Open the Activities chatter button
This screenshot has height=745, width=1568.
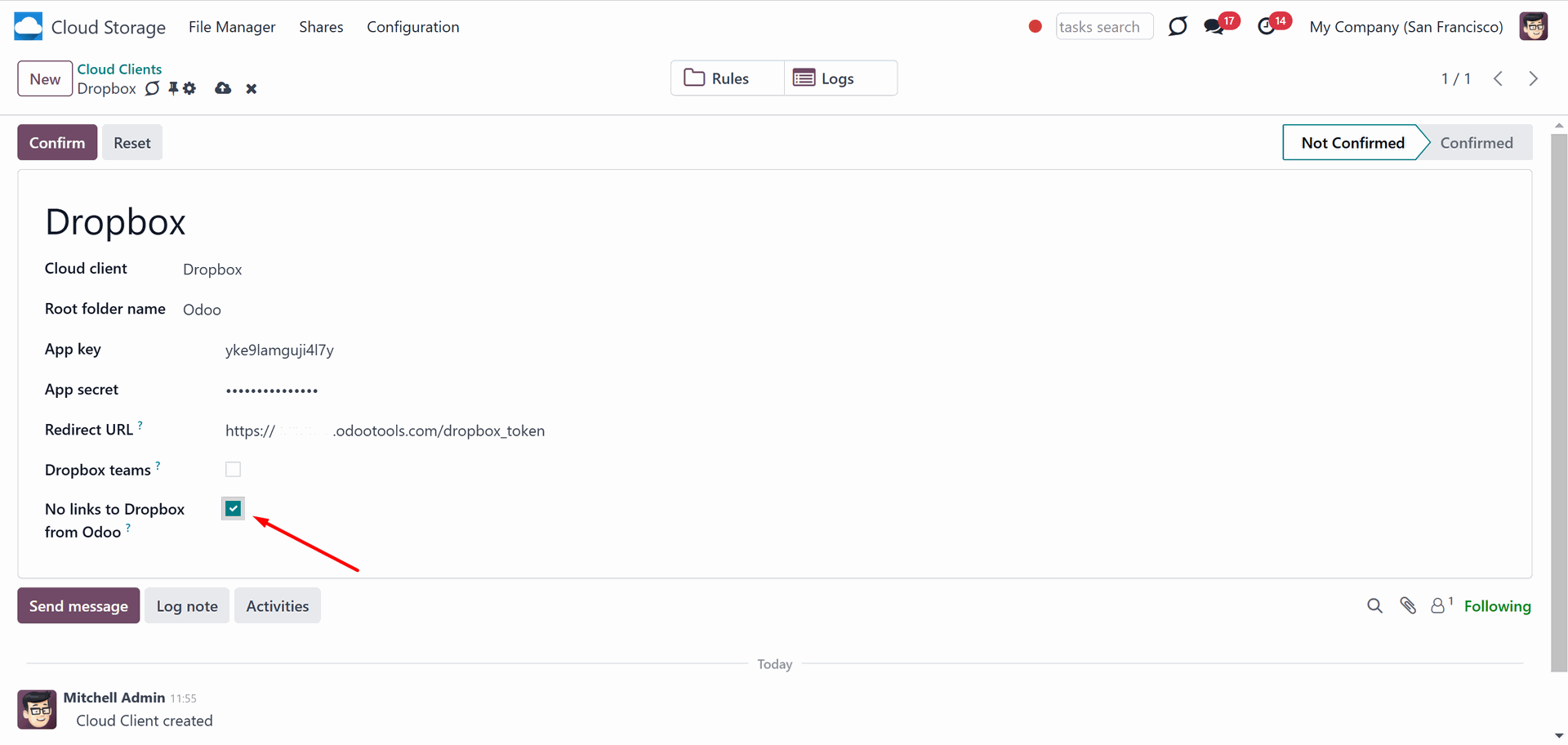tap(278, 605)
